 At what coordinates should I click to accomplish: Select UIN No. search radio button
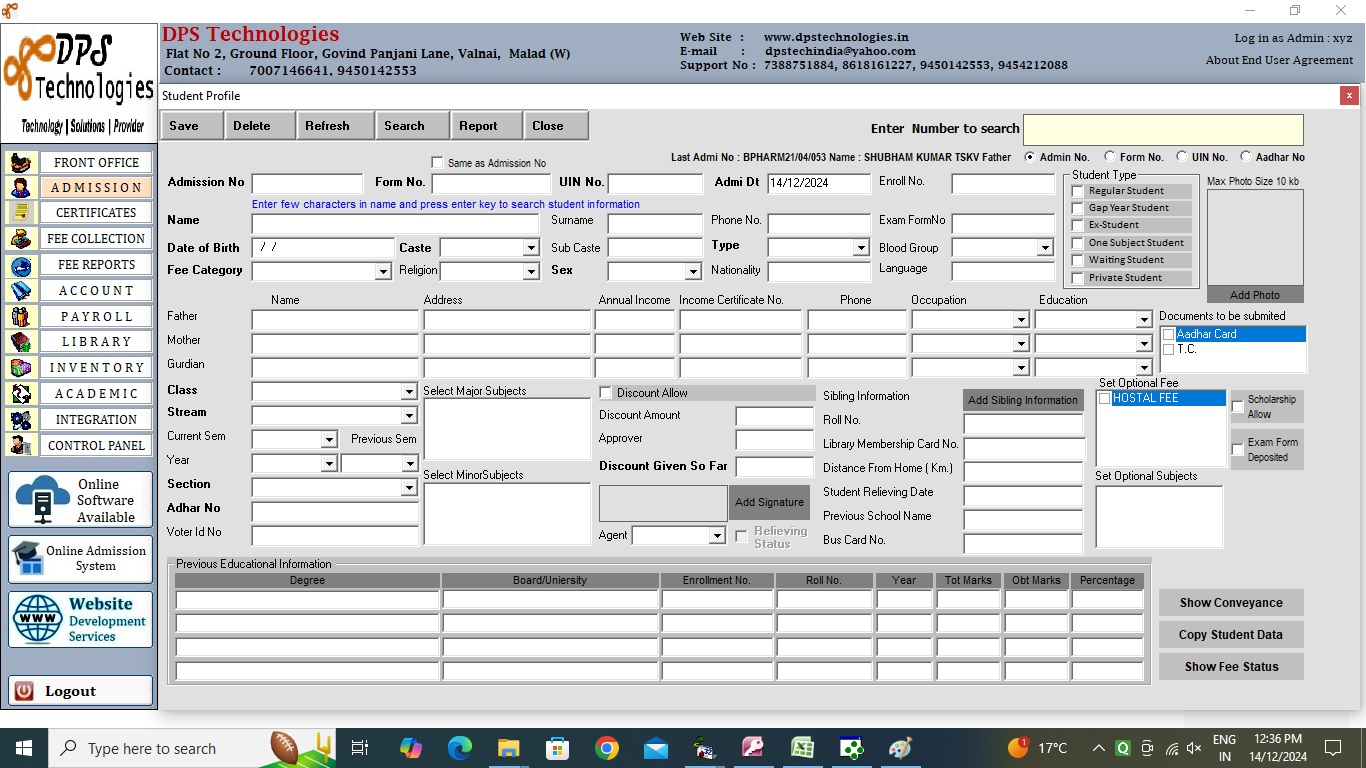tap(1182, 157)
